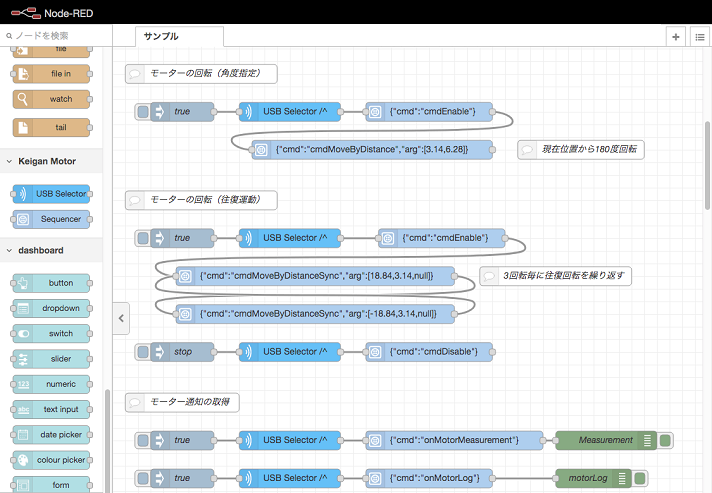Collapse the dashboard palette category
Viewport: 712px width, 493px height.
pos(51,251)
